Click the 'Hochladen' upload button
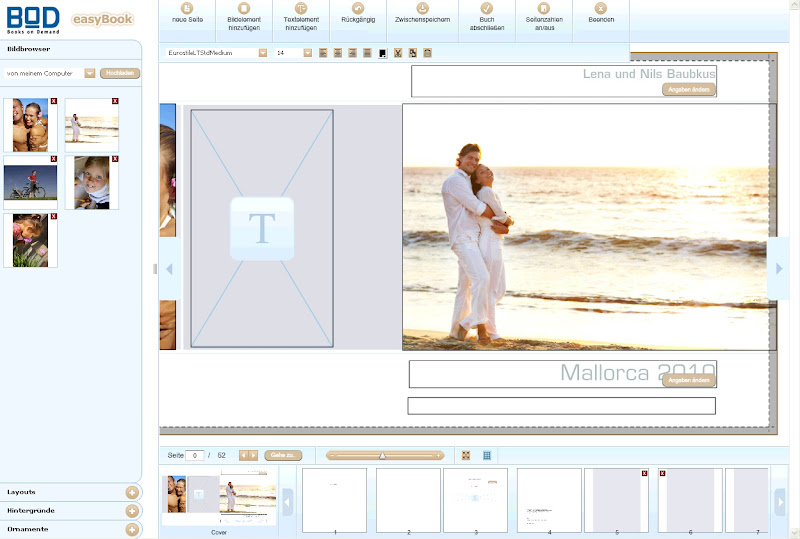This screenshot has width=800, height=539. click(x=120, y=74)
